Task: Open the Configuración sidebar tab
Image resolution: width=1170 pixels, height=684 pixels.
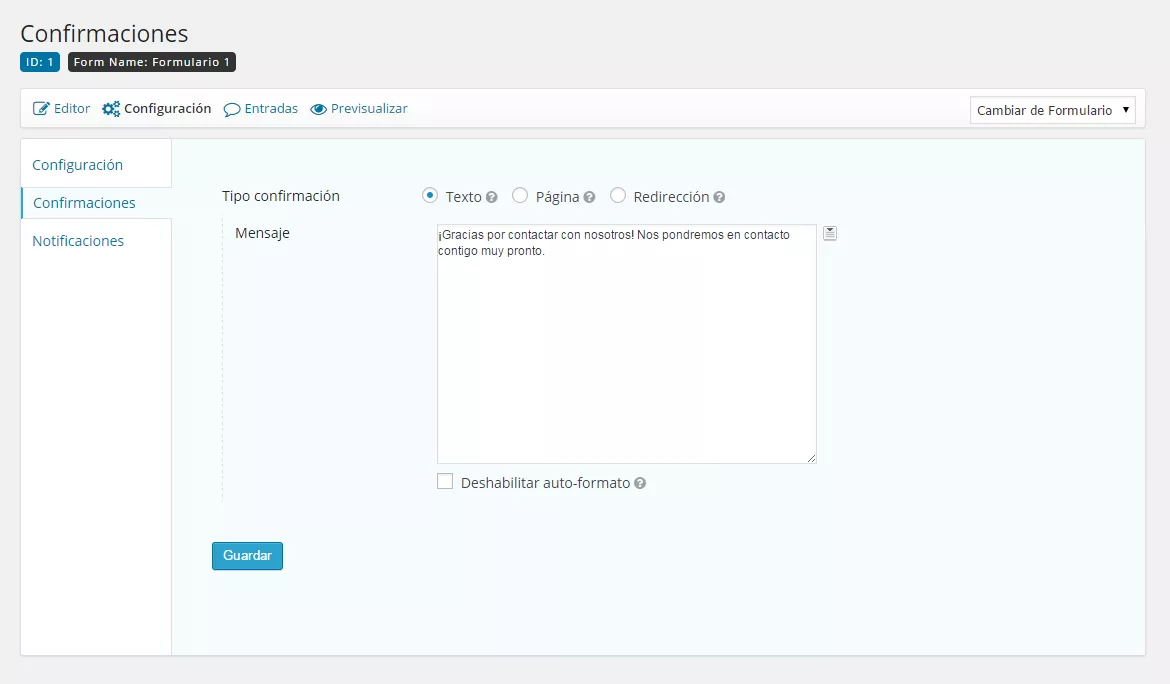Action: click(x=77, y=165)
